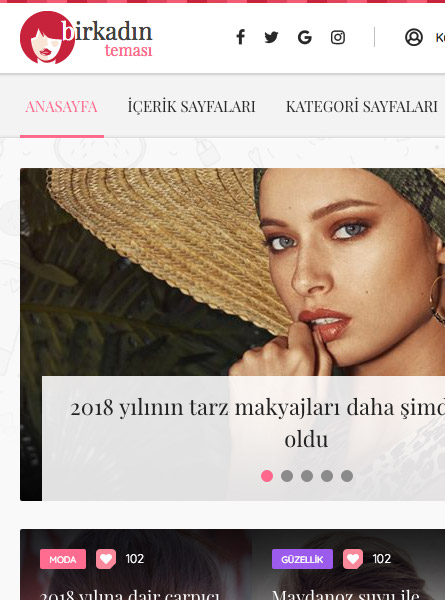Switch to the second slider dot
The height and width of the screenshot is (600, 445).
click(x=287, y=476)
